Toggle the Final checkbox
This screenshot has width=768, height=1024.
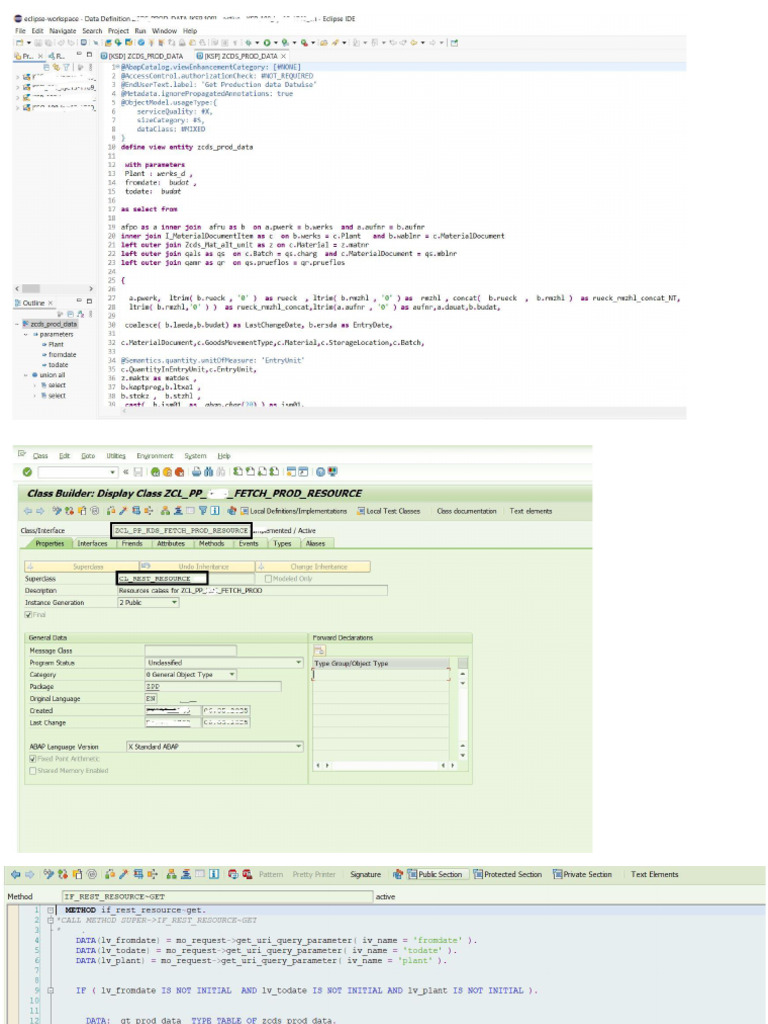pyautogui.click(x=28, y=615)
